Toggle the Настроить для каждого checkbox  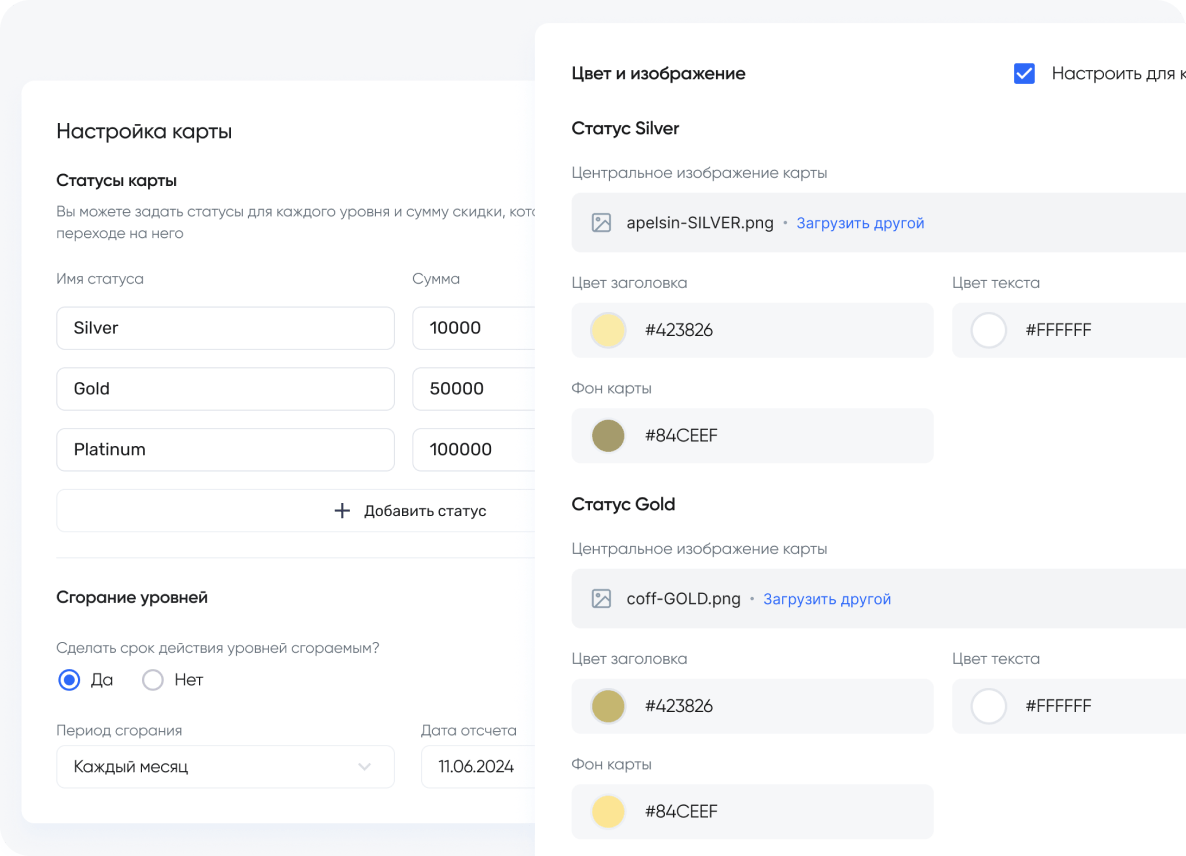tap(1024, 74)
